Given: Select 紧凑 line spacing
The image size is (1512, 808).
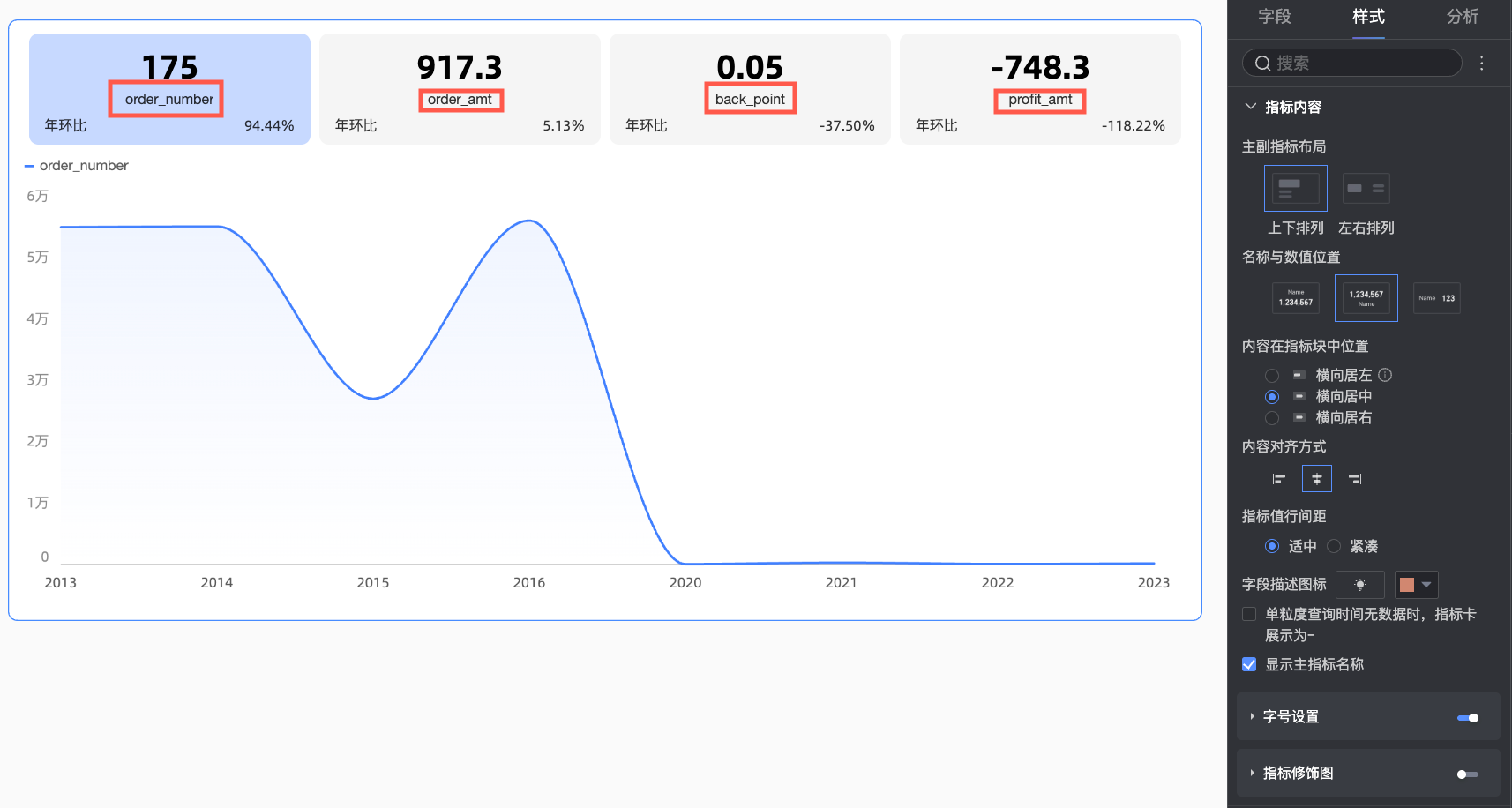Looking at the screenshot, I should pyautogui.click(x=1334, y=546).
